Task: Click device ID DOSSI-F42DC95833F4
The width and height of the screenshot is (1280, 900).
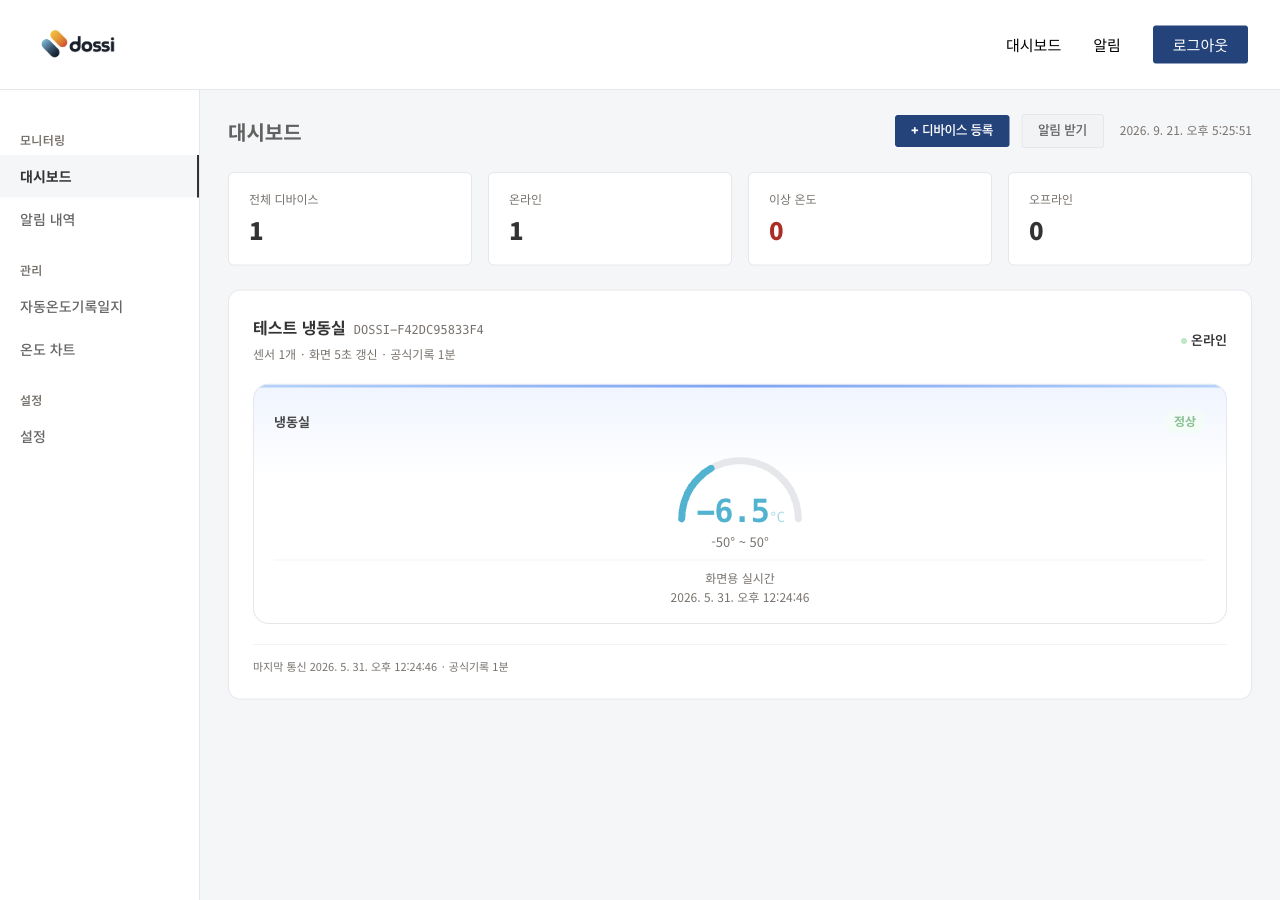Action: [x=418, y=330]
